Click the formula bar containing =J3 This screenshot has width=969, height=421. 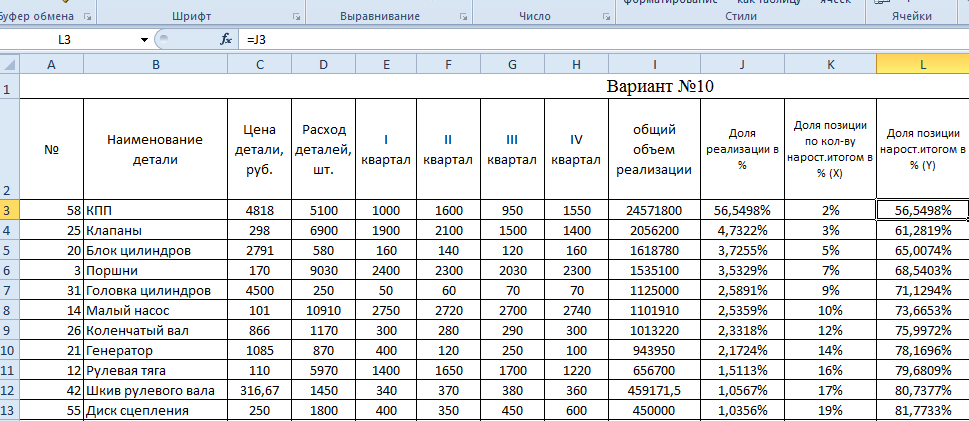click(603, 40)
